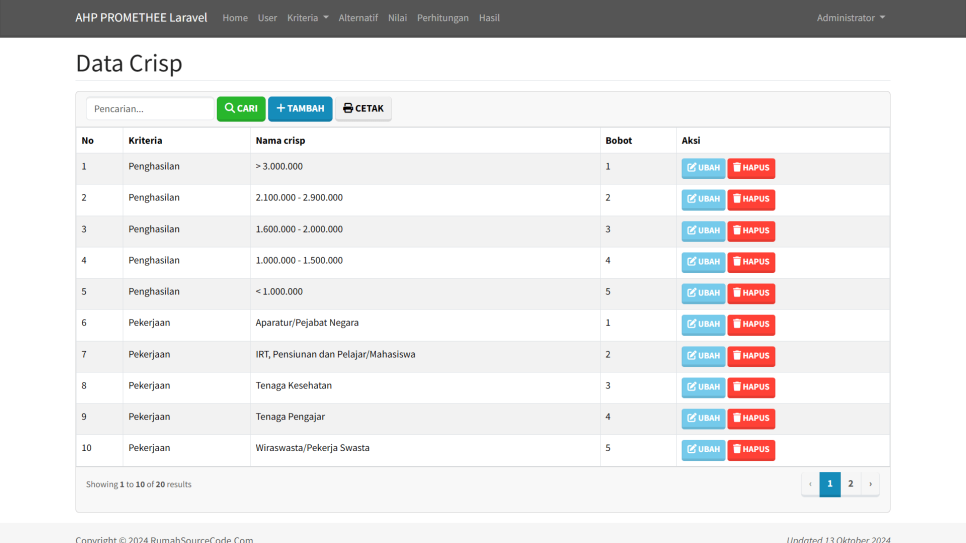
Task: Click the CETAK print button
Action: [363, 108]
